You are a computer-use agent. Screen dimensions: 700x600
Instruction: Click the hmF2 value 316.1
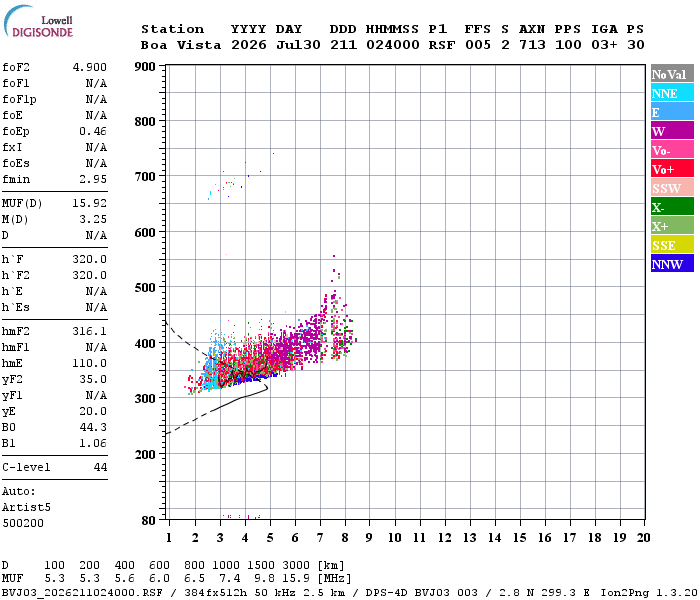coord(90,331)
